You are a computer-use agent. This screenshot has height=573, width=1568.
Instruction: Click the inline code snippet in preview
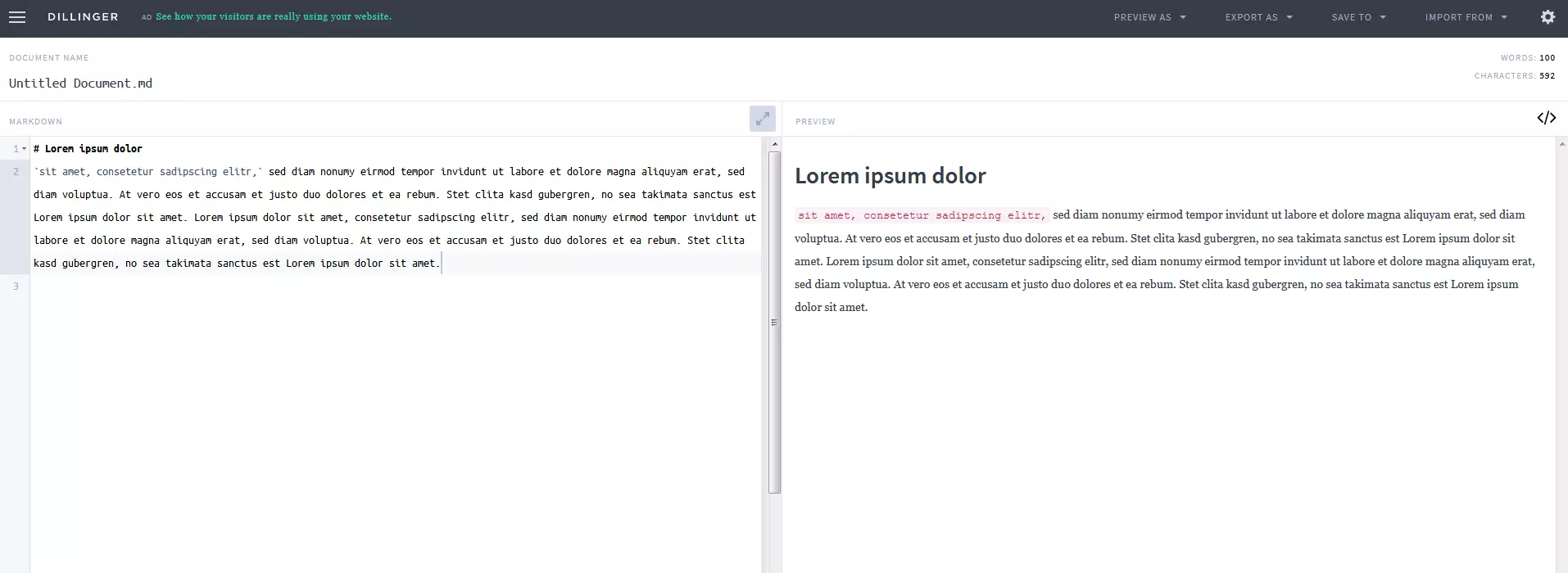click(x=921, y=215)
